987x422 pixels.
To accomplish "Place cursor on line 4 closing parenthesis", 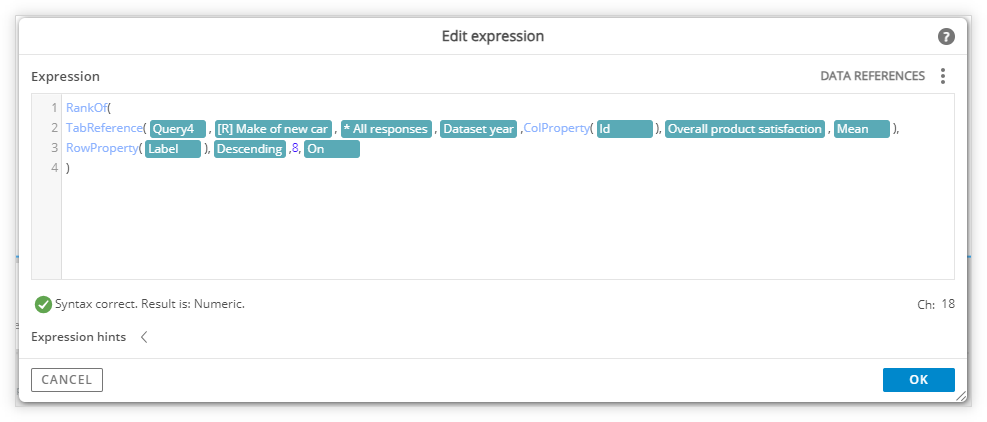I will (68, 168).
